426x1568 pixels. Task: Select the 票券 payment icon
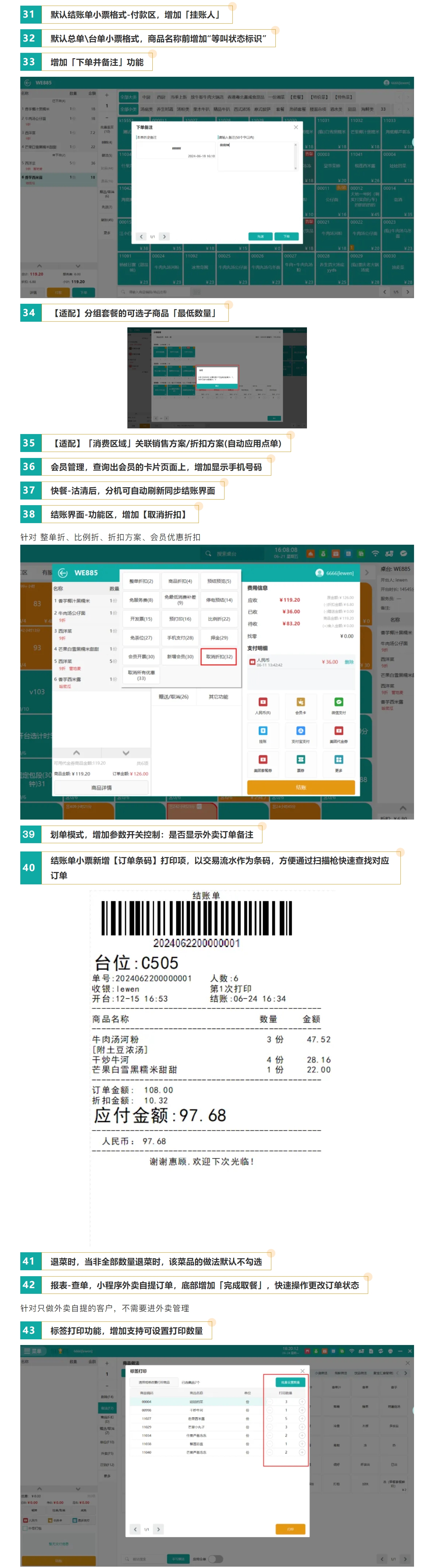[300, 759]
